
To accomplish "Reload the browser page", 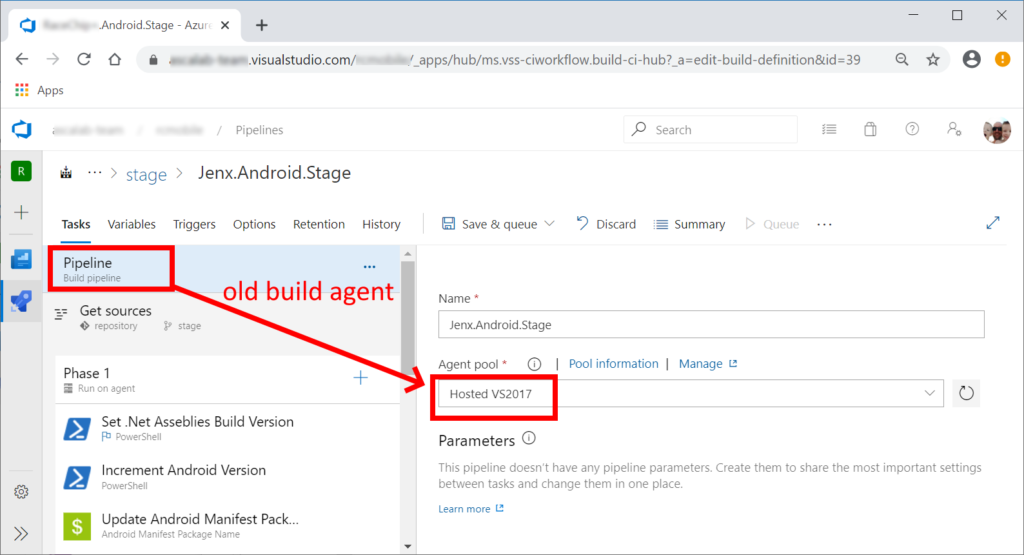I will click(x=84, y=59).
